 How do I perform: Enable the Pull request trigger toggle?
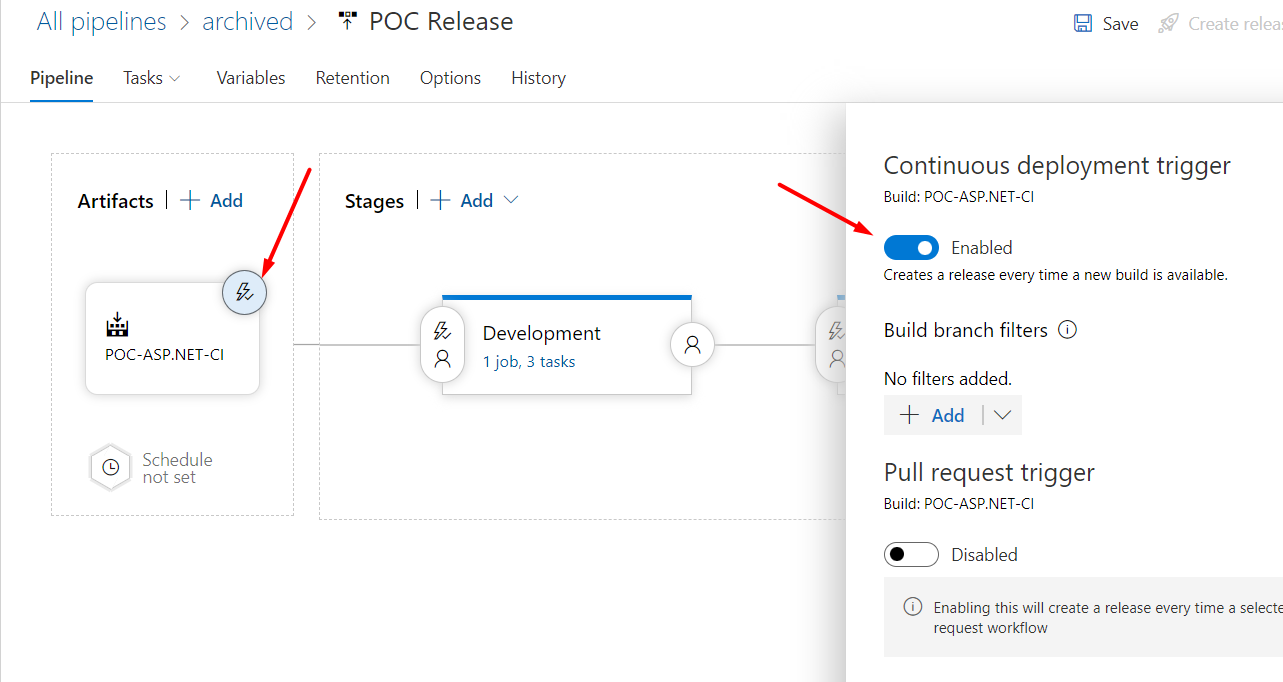[x=911, y=554]
